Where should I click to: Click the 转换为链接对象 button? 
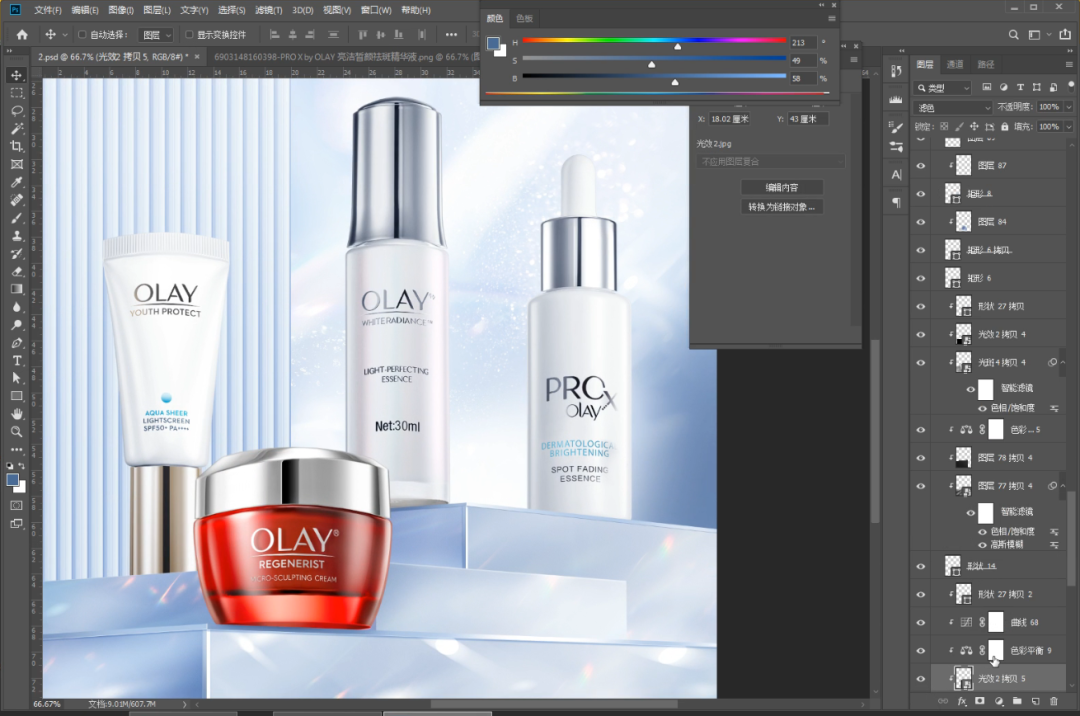tap(781, 207)
